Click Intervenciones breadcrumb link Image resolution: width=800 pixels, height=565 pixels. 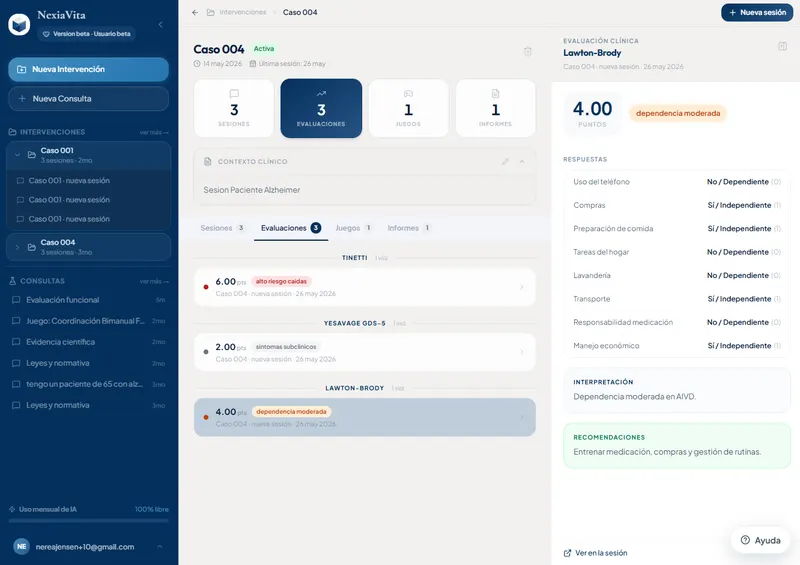243,12
